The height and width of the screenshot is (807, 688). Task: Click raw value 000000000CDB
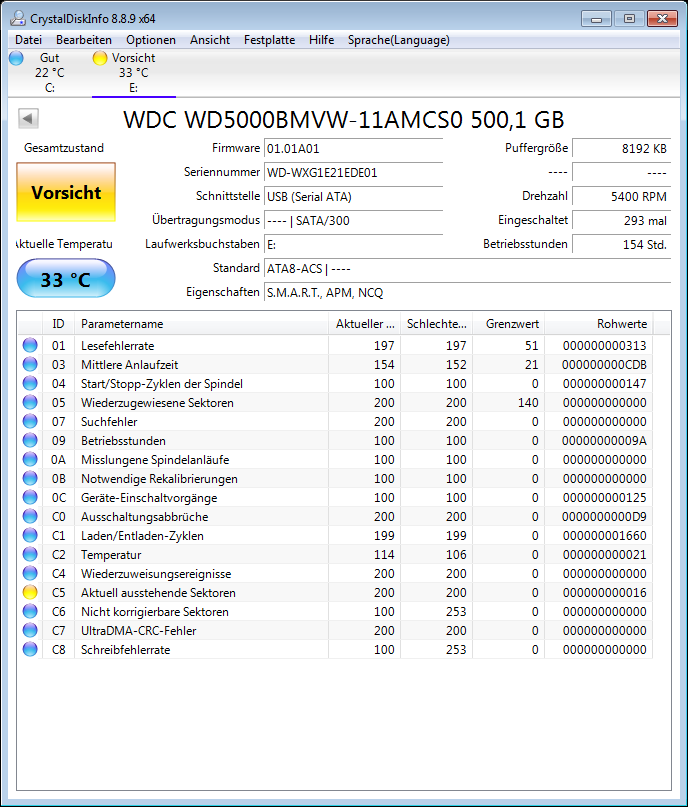pos(604,365)
